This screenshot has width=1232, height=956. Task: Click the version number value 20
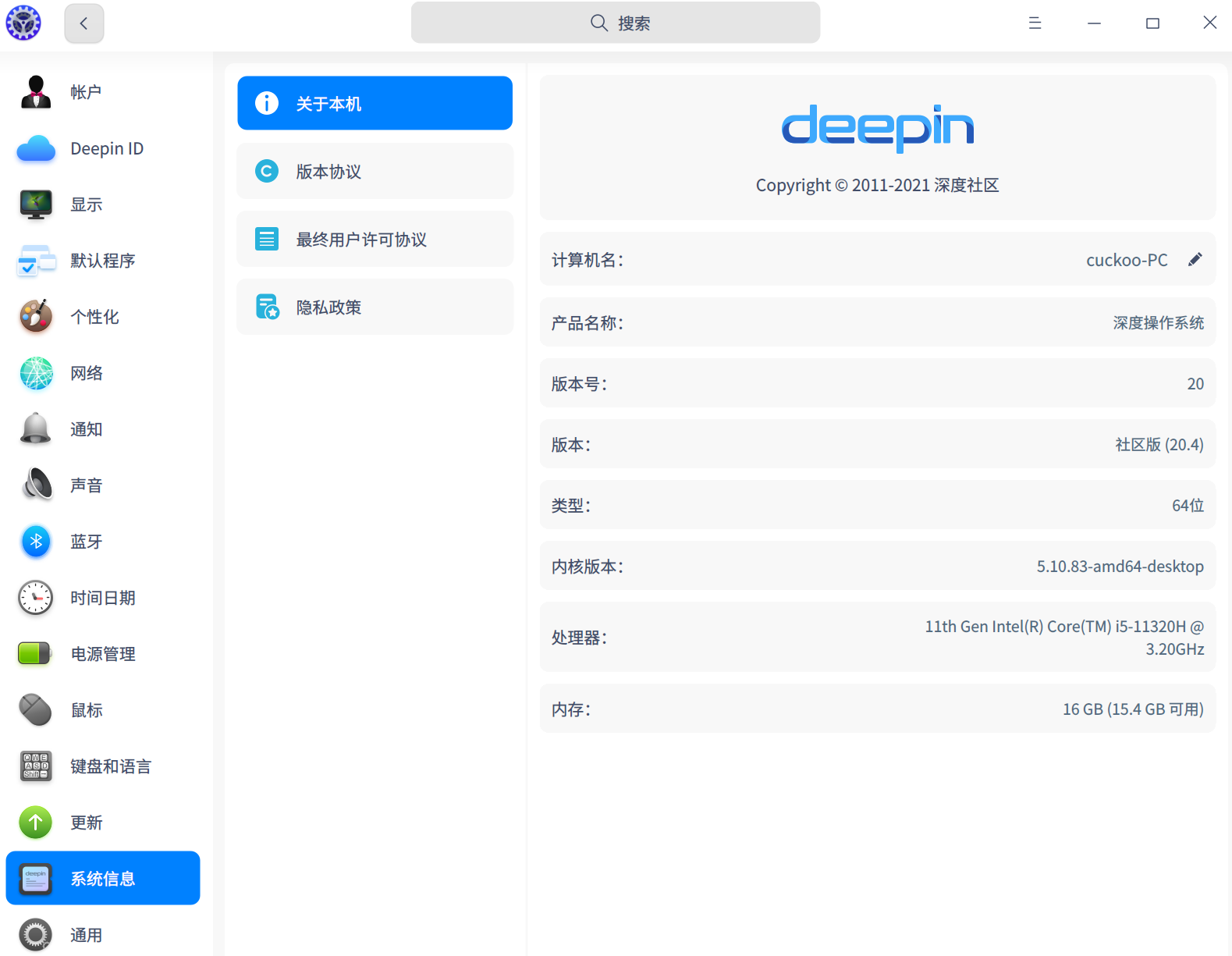1195,384
